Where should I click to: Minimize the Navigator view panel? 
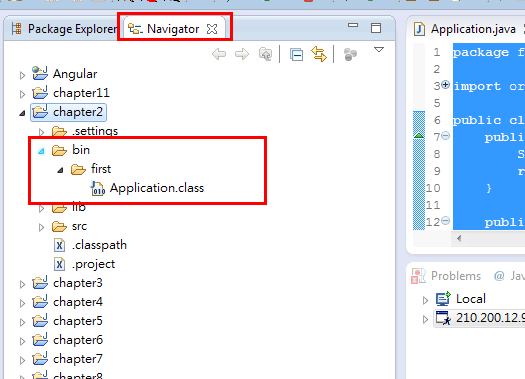[x=353, y=25]
